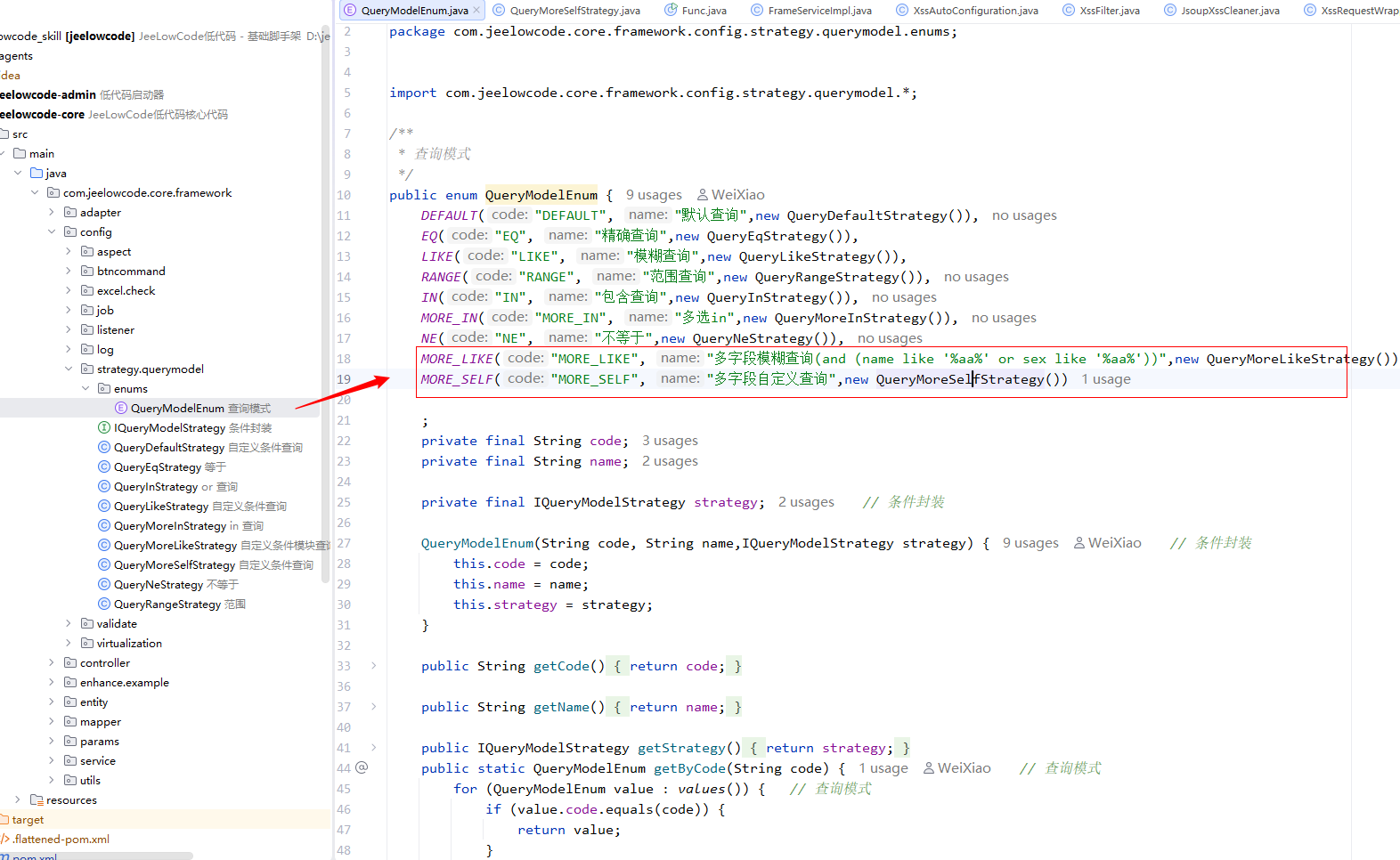Click the log package icon
This screenshot has width=1400, height=860.
(x=87, y=349)
